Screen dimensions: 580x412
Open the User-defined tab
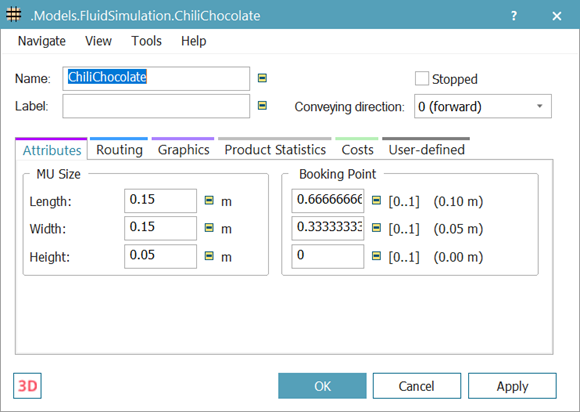426,150
